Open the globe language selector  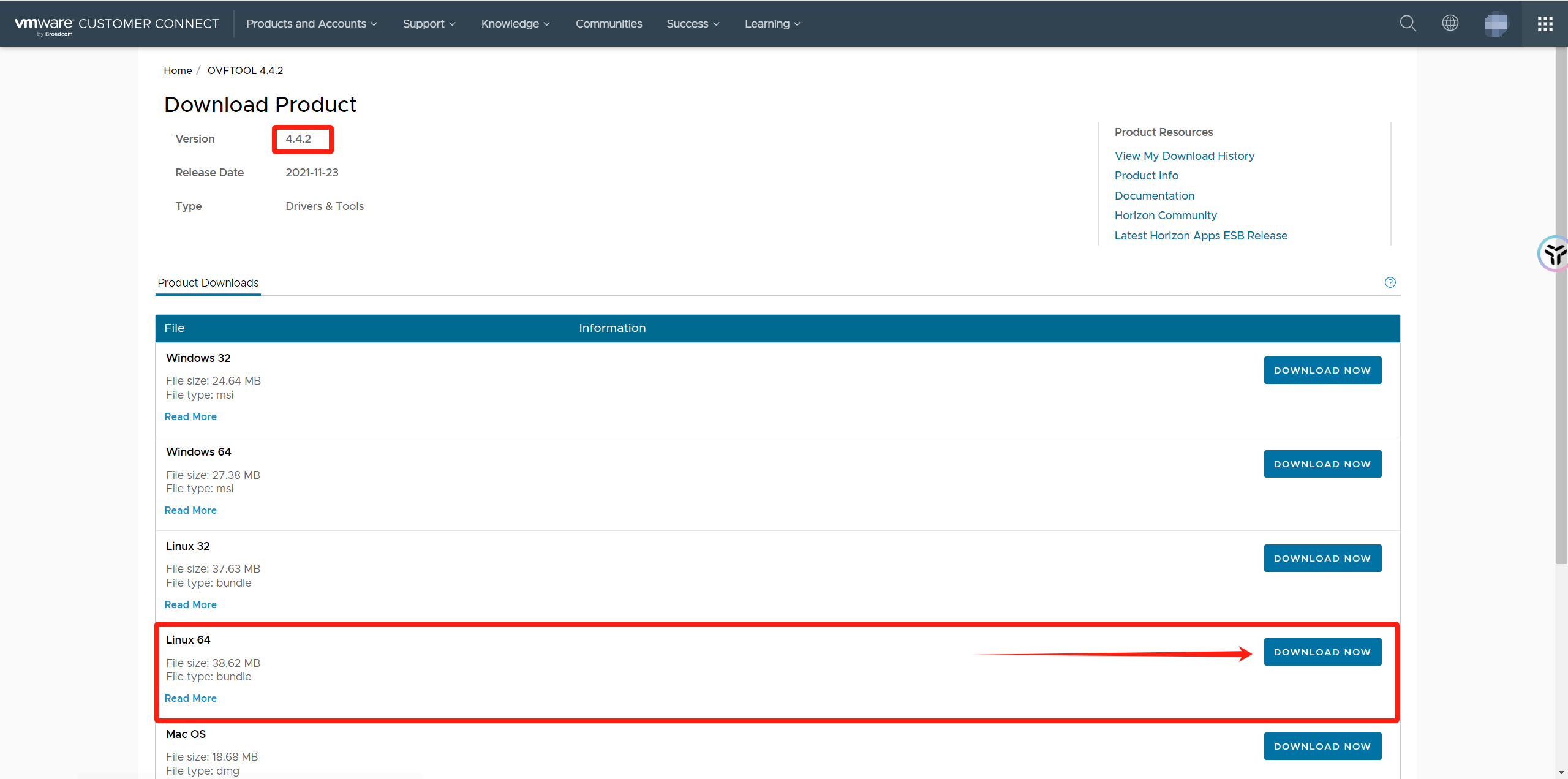tap(1450, 23)
